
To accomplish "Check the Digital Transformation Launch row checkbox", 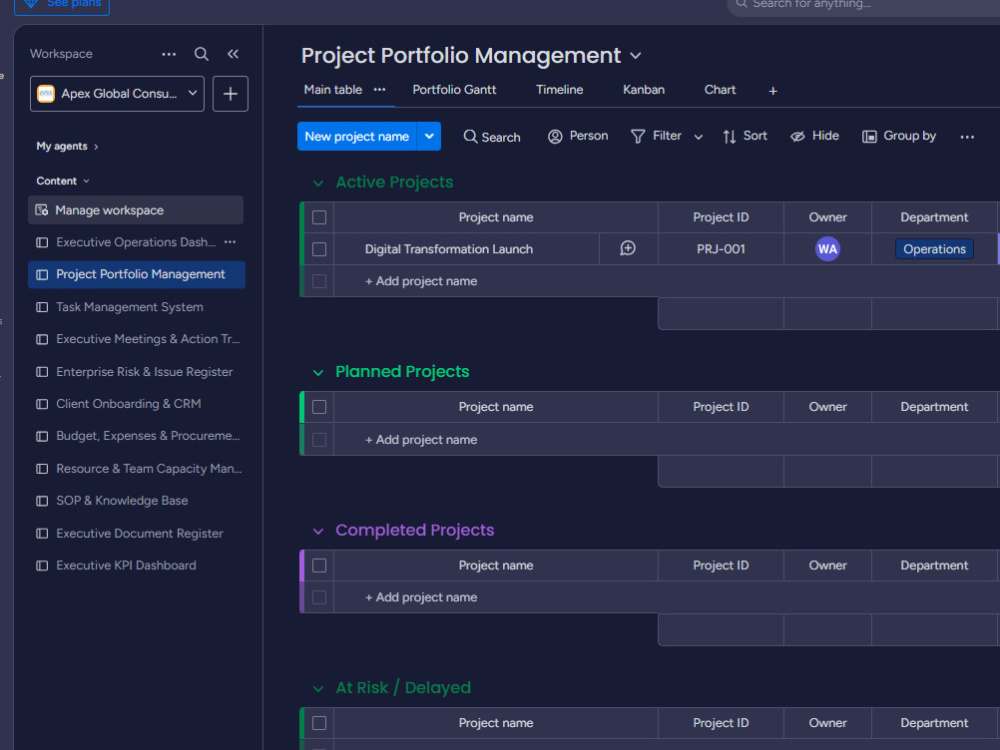I will click(x=320, y=249).
